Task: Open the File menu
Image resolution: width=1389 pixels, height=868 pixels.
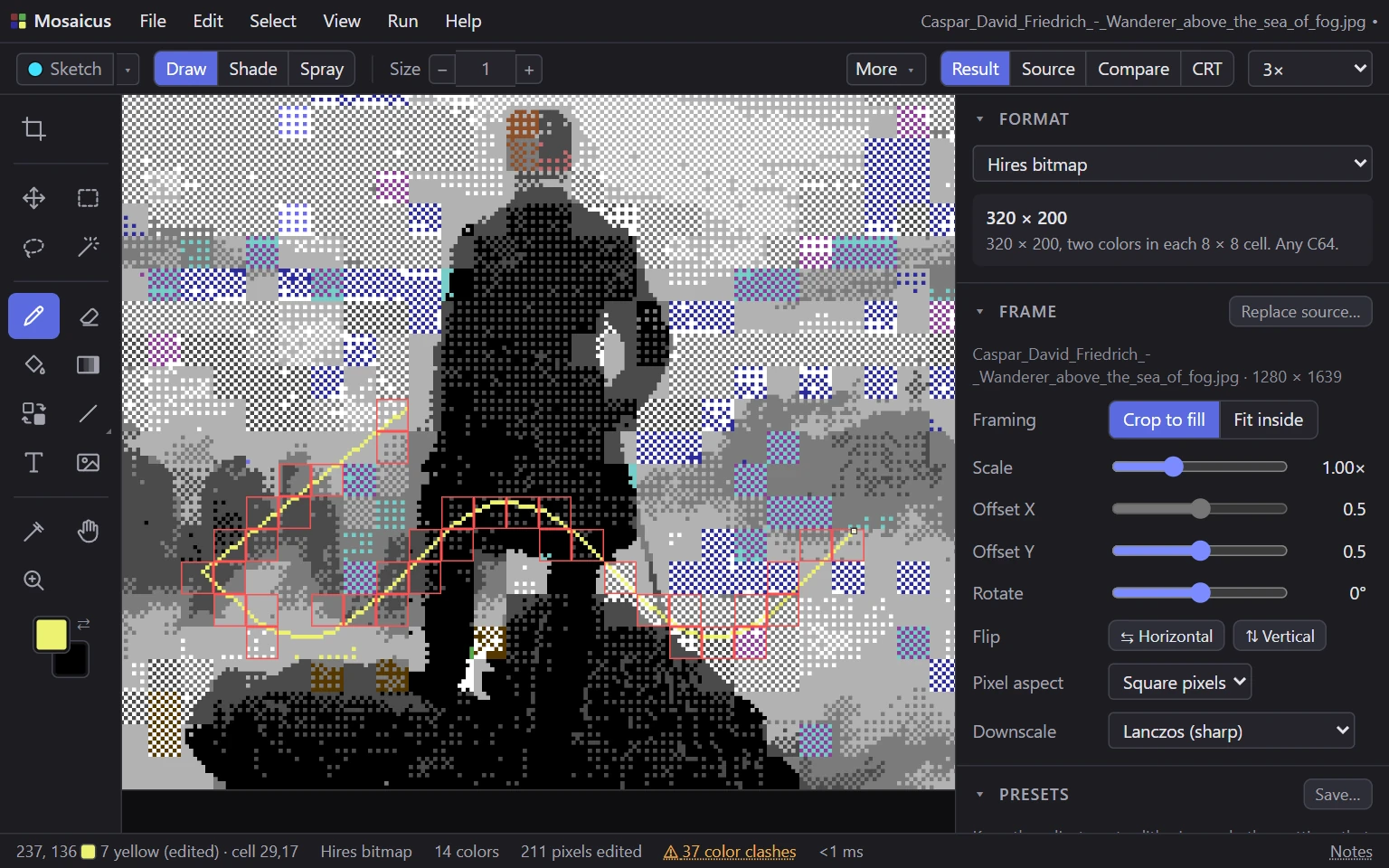Action: 153,21
